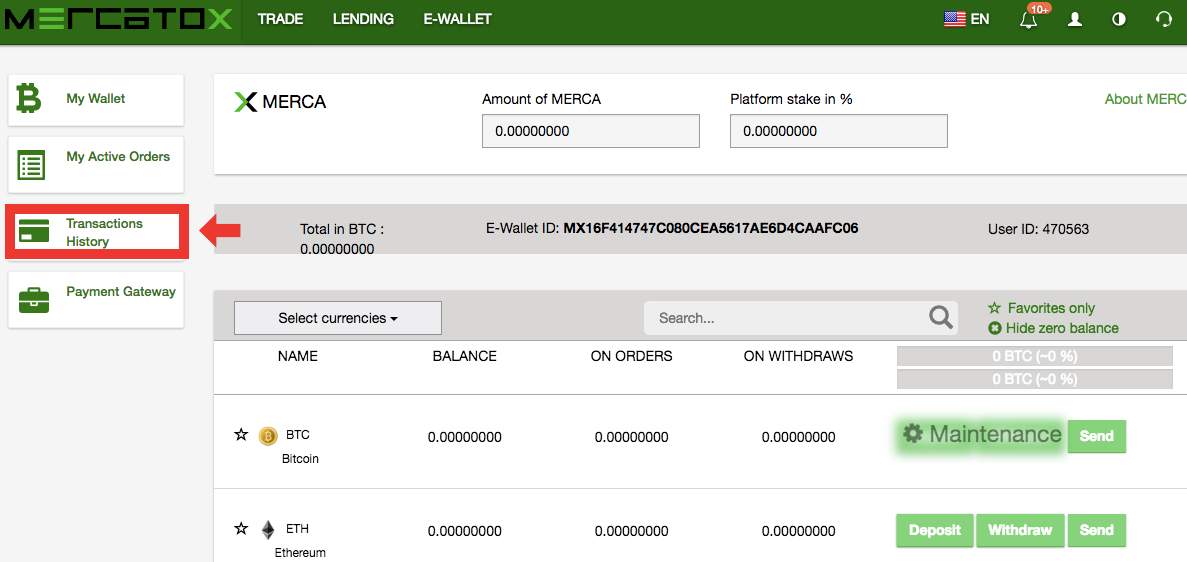The height and width of the screenshot is (562, 1187).
Task: Click the Amount of MERCA field
Action: 590,131
